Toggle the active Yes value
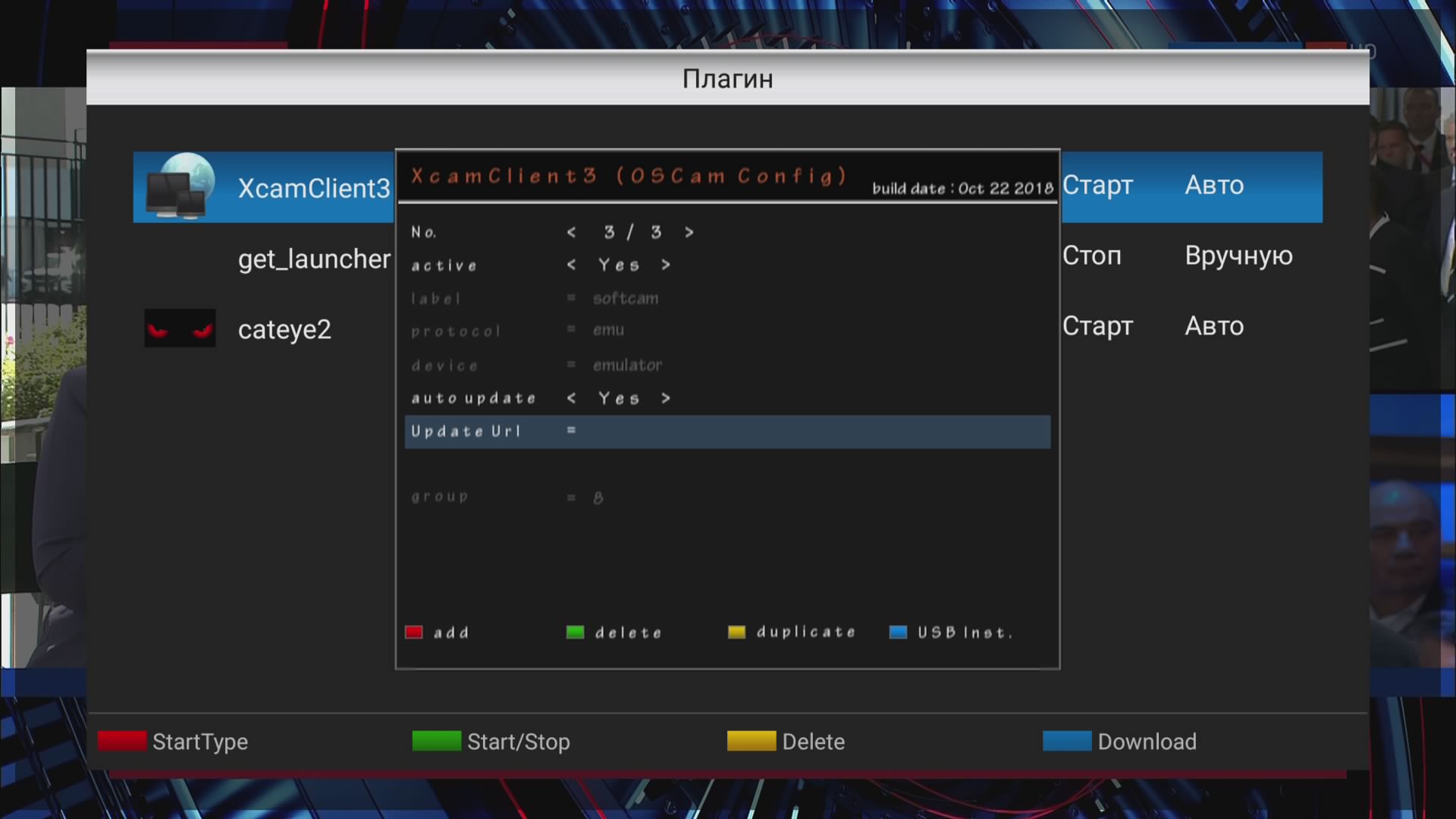This screenshot has height=819, width=1456. click(x=619, y=265)
